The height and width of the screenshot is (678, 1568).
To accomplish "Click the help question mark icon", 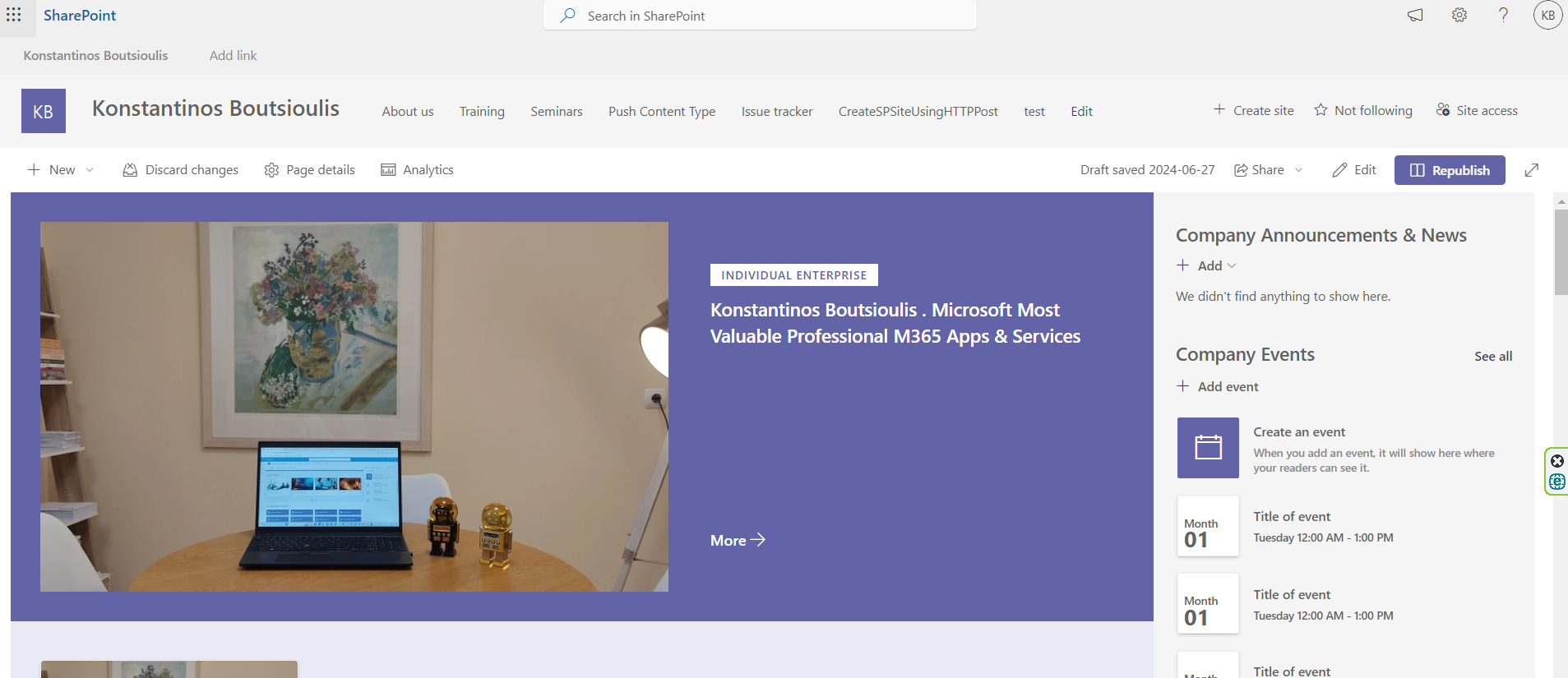I will [1503, 16].
